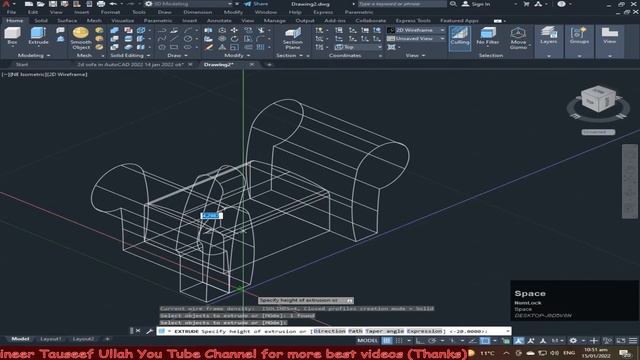Expand the Solid Editing panel
This screenshot has height=360, width=640.
tap(130, 56)
